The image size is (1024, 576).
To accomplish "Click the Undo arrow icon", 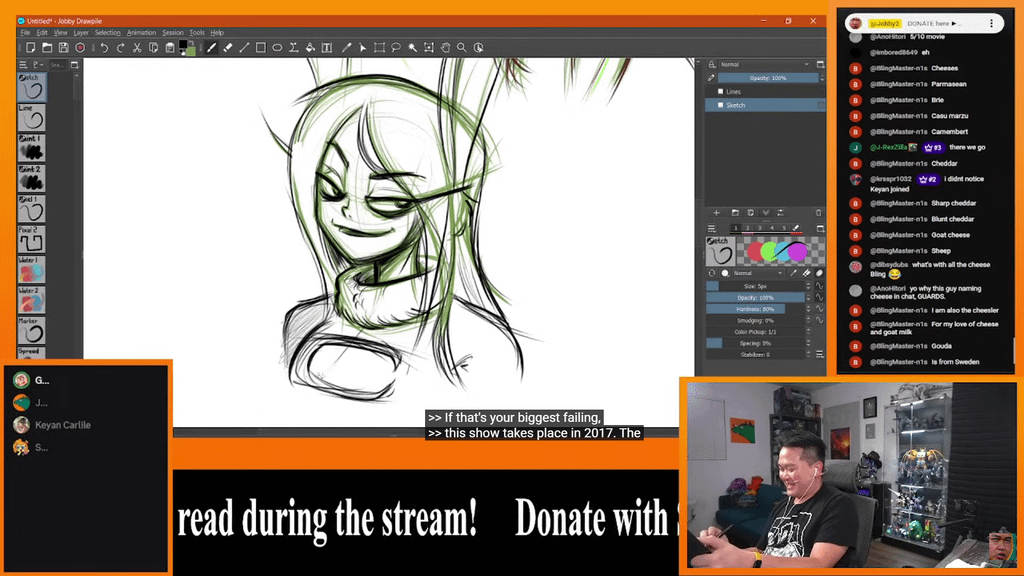I will pyautogui.click(x=104, y=48).
